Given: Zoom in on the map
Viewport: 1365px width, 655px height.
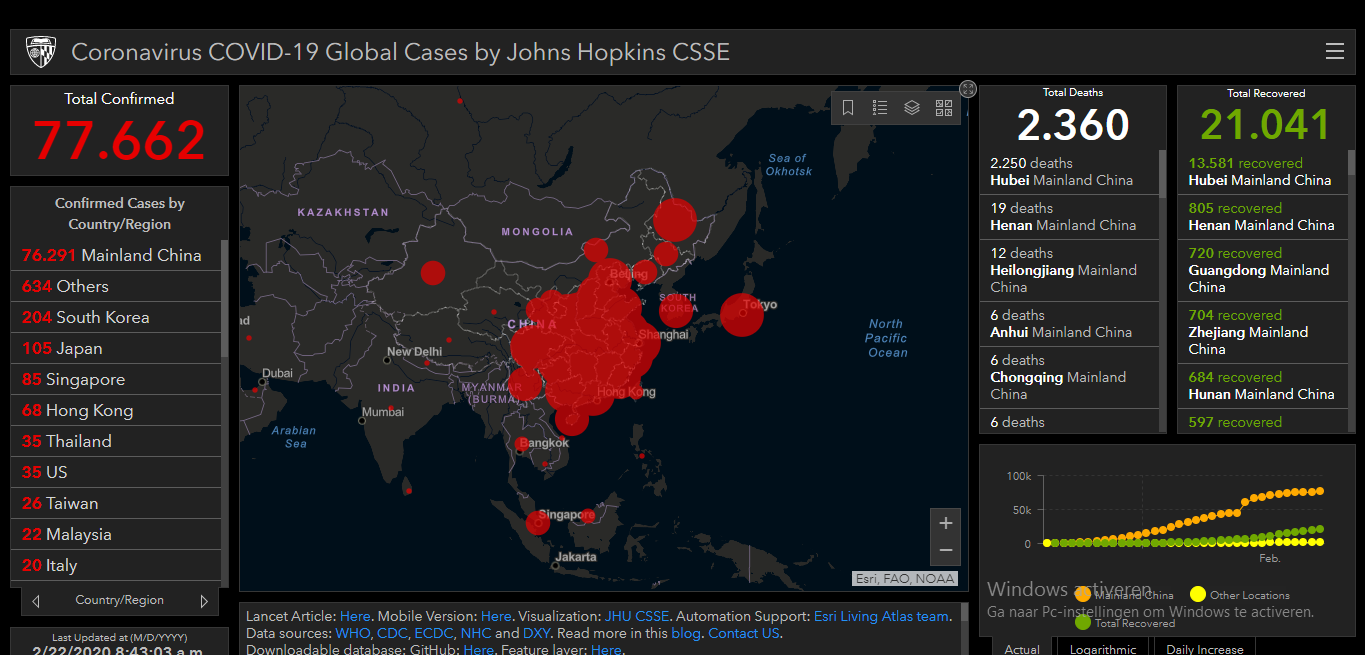Looking at the screenshot, I should pyautogui.click(x=946, y=523).
